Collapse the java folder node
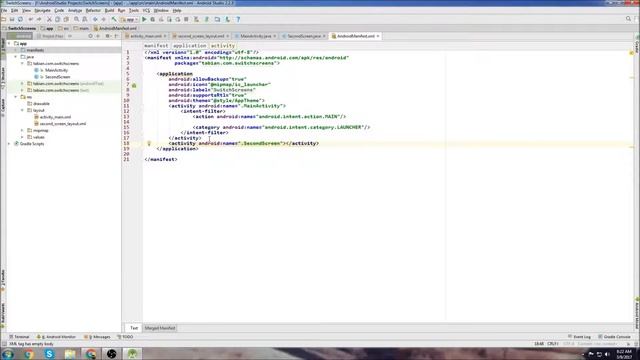This screenshot has height=360, width=640. (16, 57)
